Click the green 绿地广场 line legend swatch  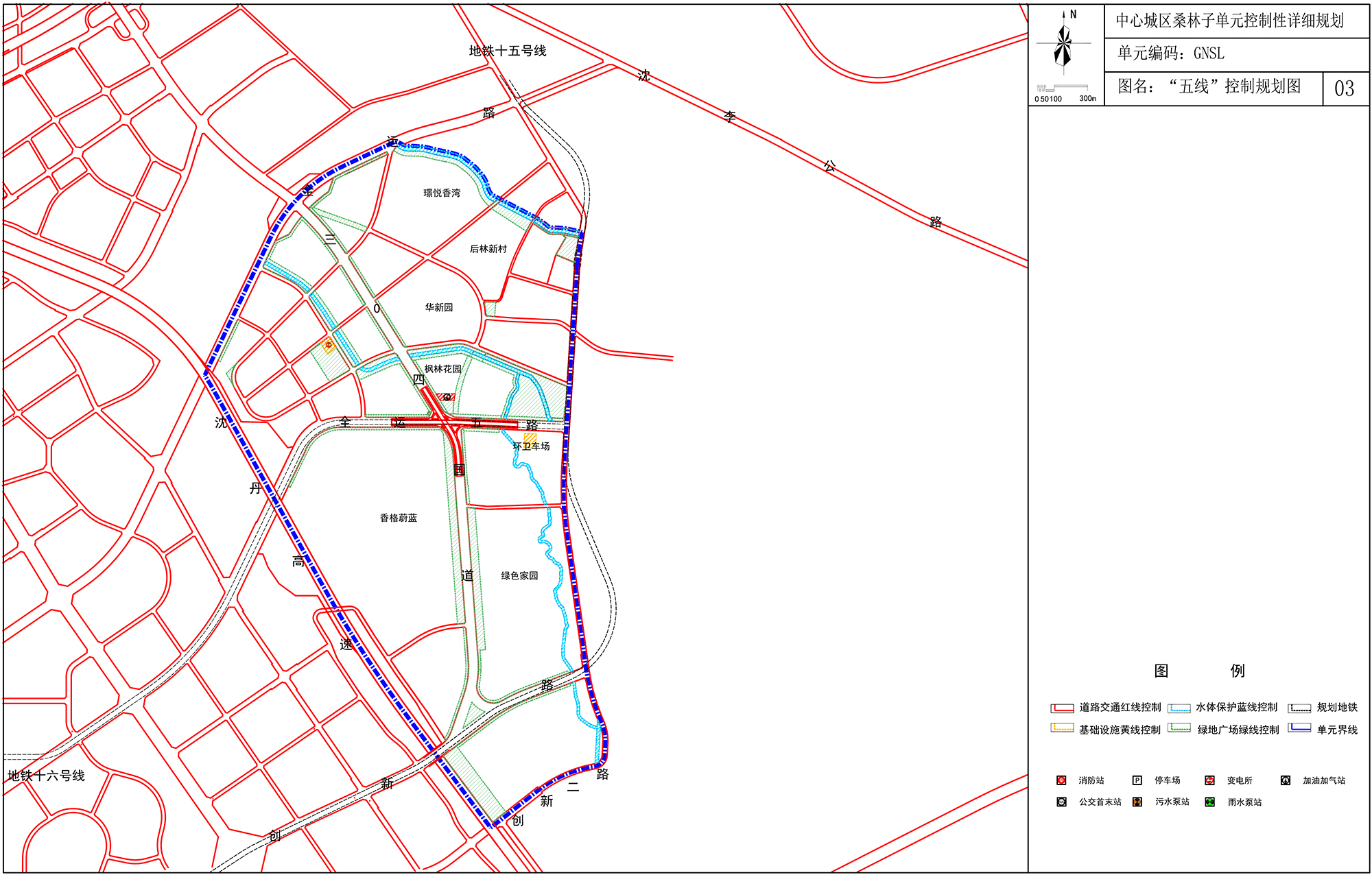[x=1179, y=728]
